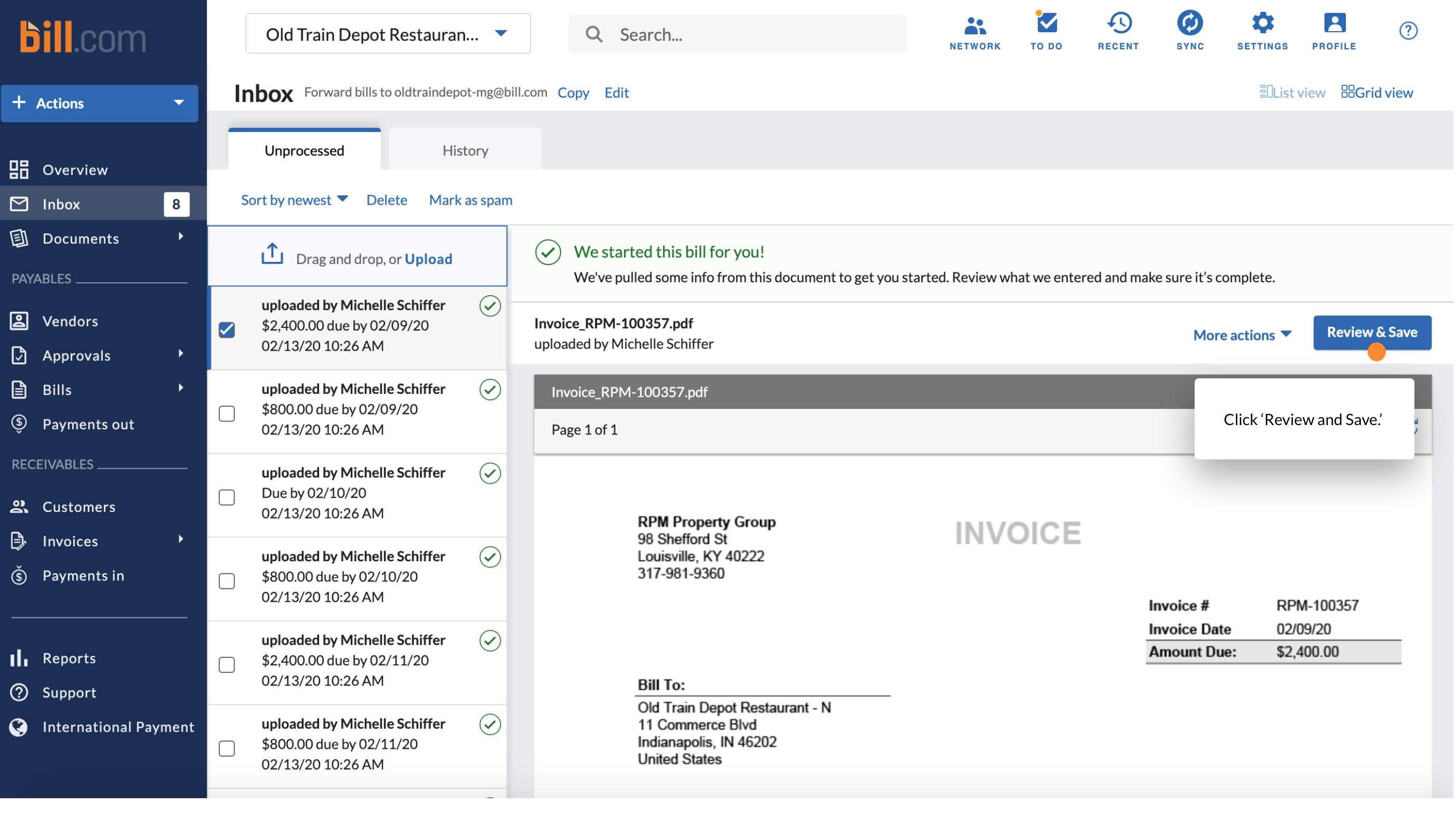1456x819 pixels.
Task: Expand the Sort by newest dropdown
Action: point(294,200)
